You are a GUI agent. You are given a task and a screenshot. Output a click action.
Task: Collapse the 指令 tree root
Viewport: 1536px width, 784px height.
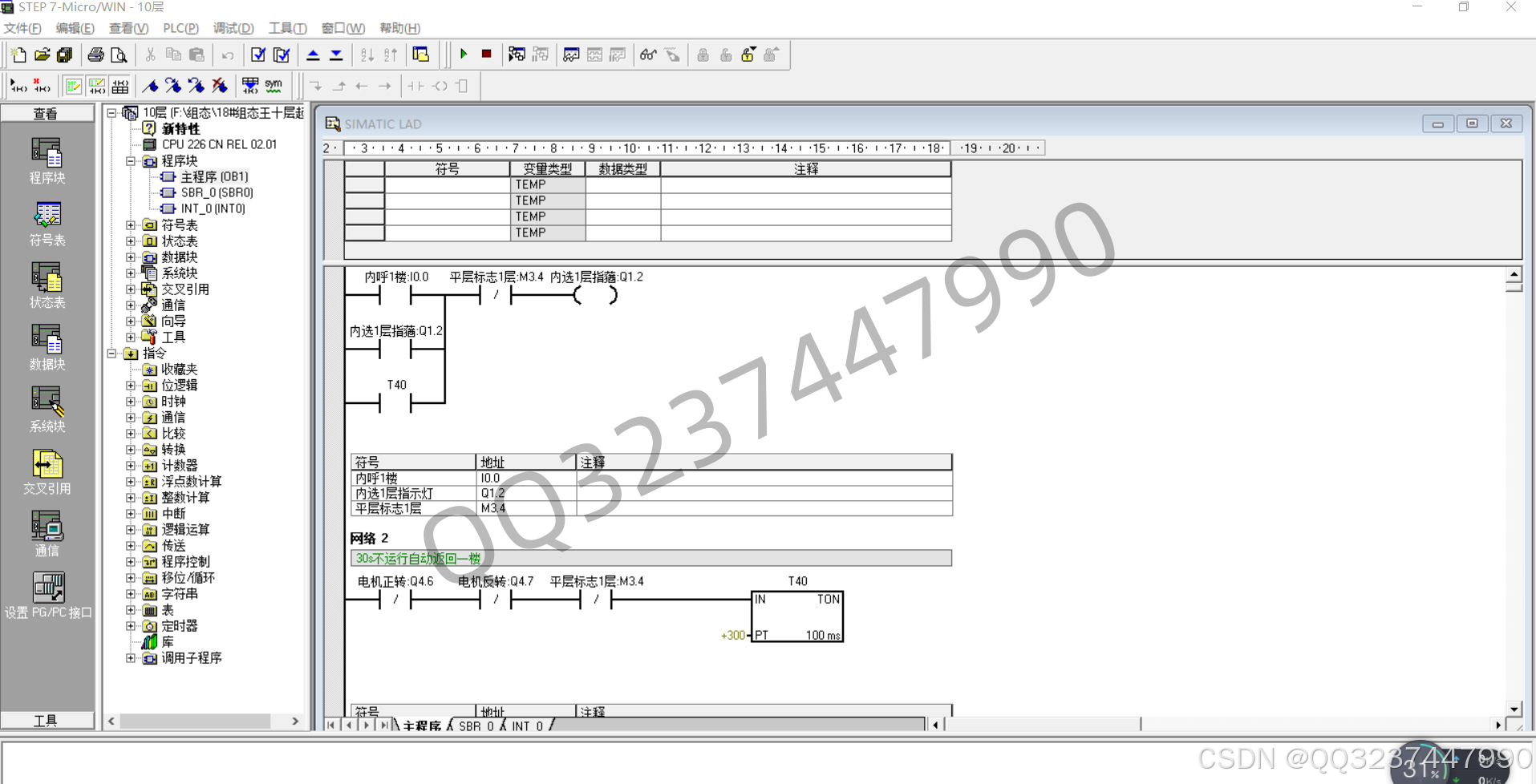[112, 354]
